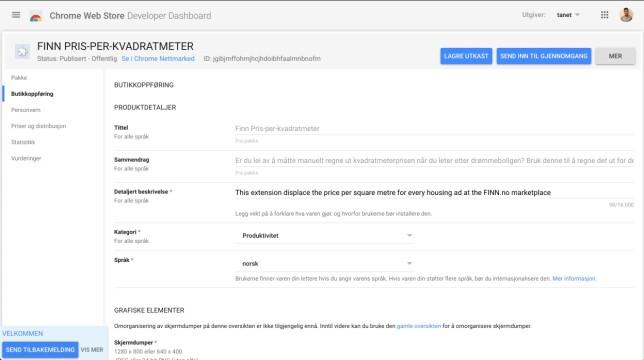
Task: Click the Status: Publisert - Offentlig text
Action: [x=77, y=59]
